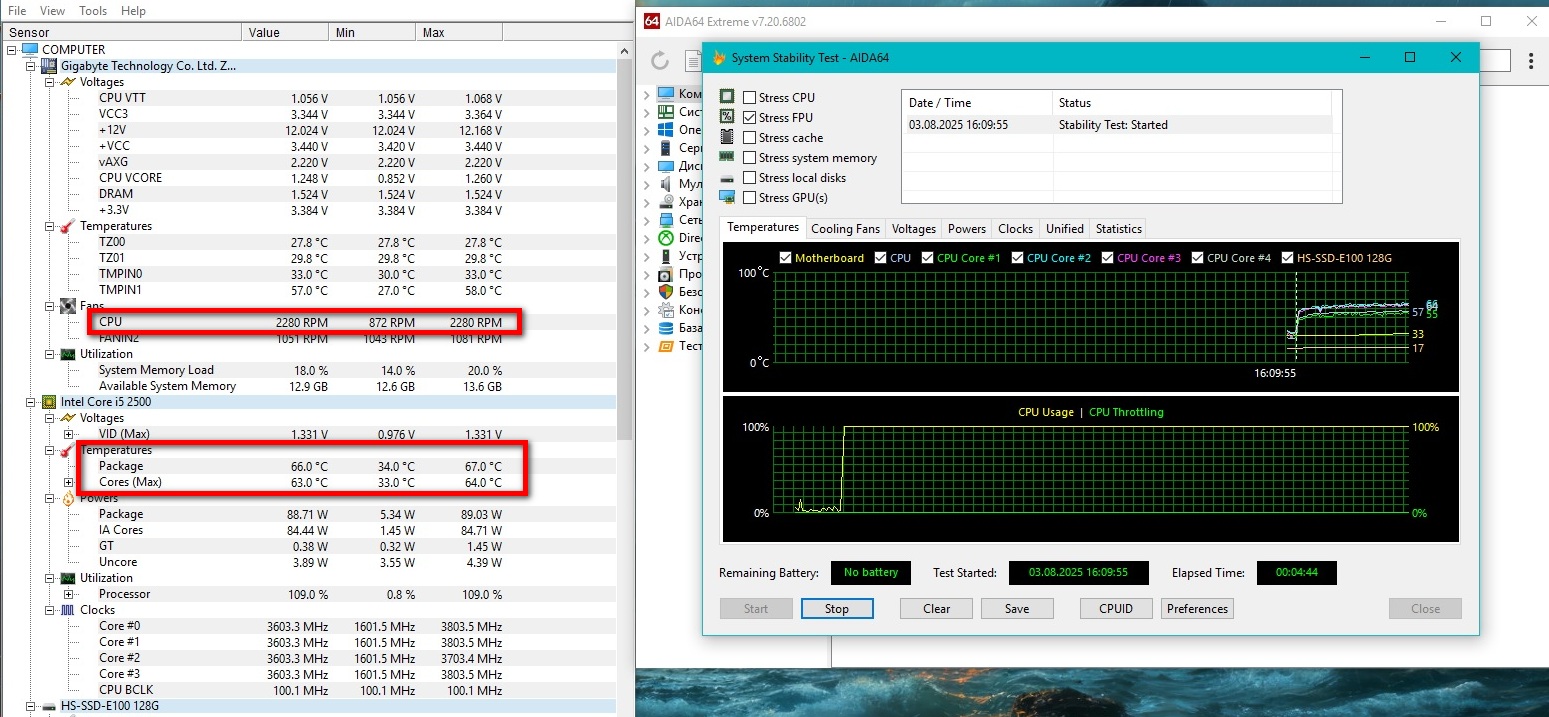Hide the Motherboard line in temperature graph

(785, 258)
